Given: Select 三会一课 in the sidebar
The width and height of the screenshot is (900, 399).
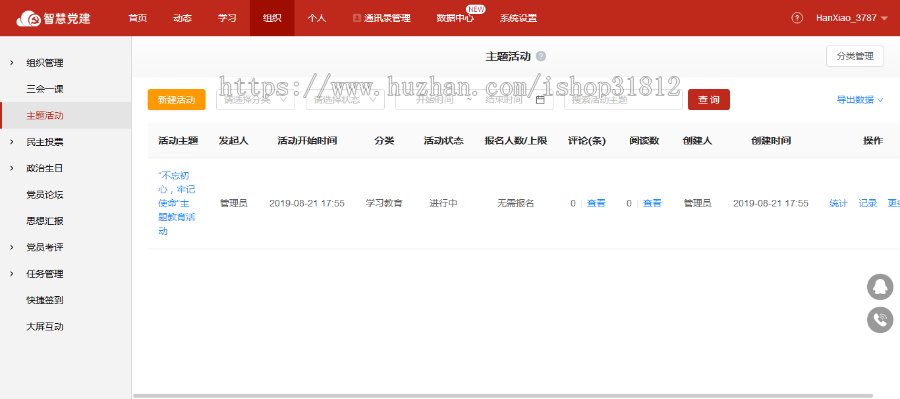Looking at the screenshot, I should (45, 89).
